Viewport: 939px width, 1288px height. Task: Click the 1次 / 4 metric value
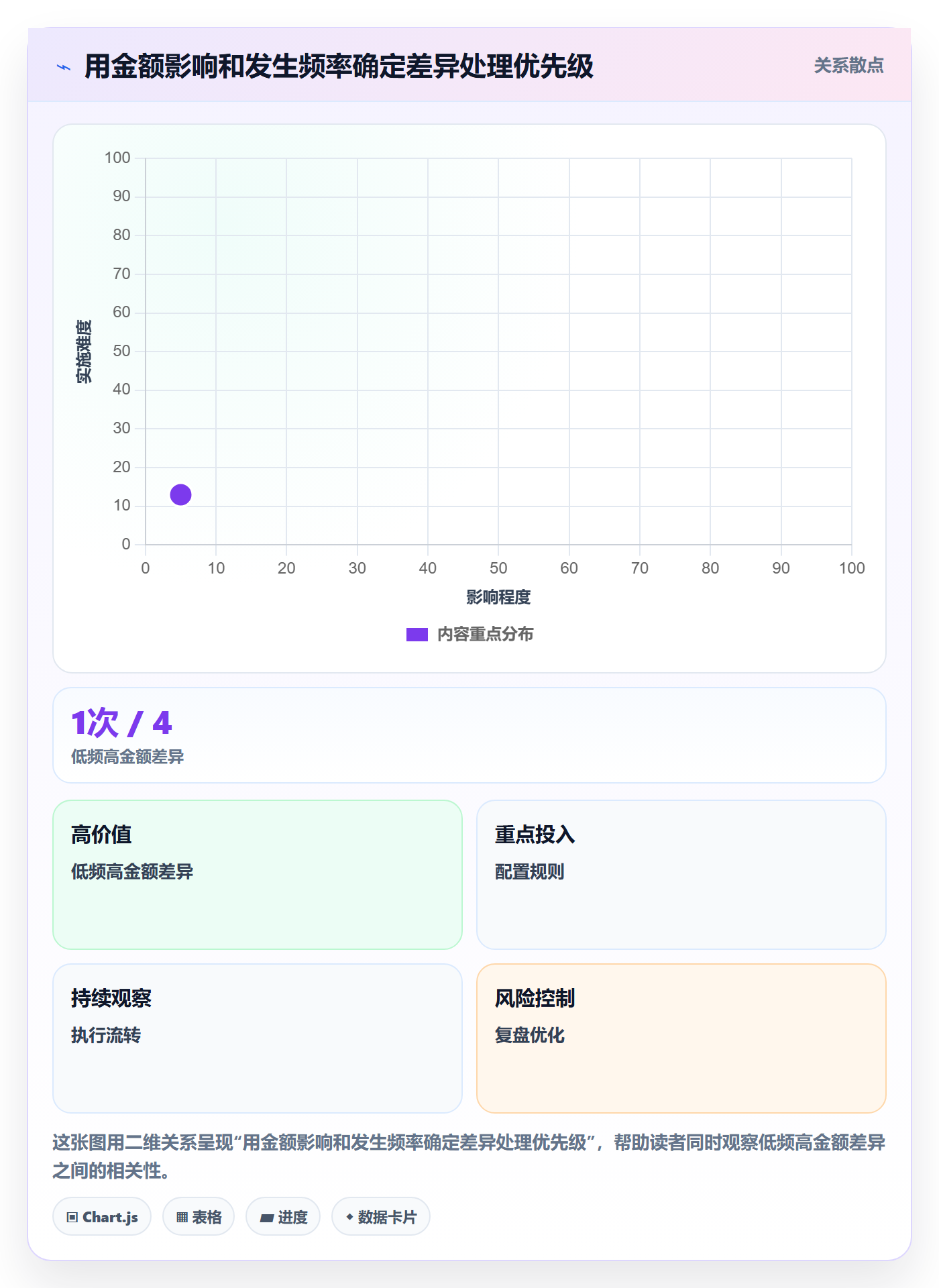[121, 723]
